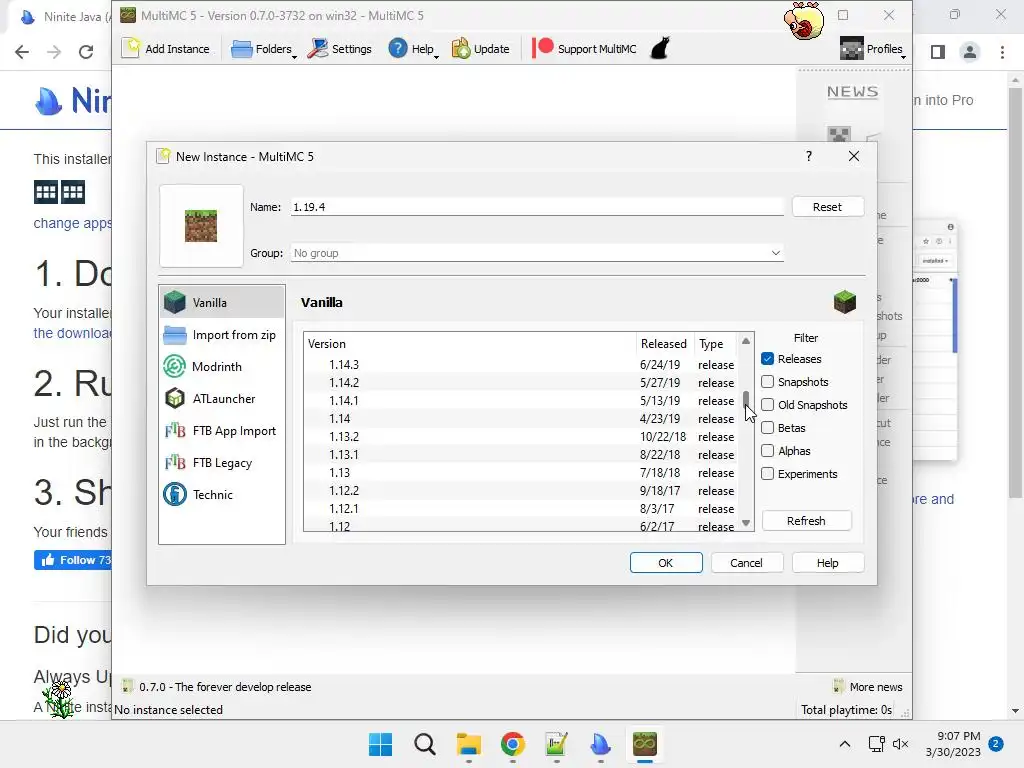Reload the Ninite browser page
The height and width of the screenshot is (768, 1024).
tap(86, 52)
